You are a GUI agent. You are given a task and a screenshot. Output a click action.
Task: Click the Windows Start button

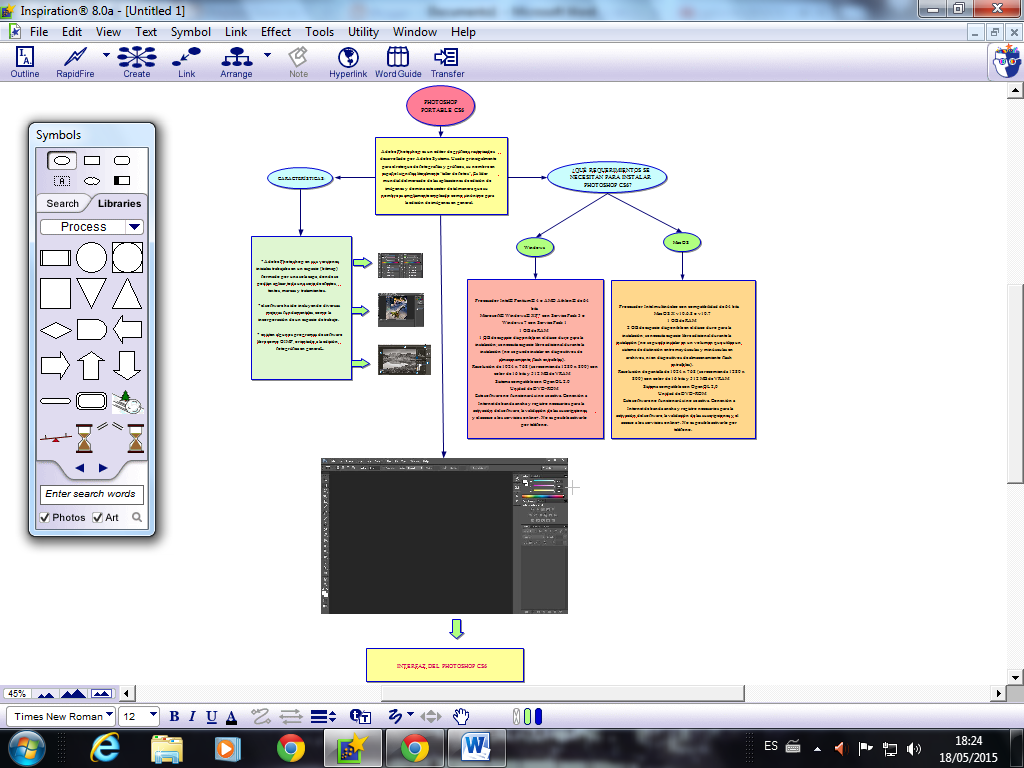(26, 748)
